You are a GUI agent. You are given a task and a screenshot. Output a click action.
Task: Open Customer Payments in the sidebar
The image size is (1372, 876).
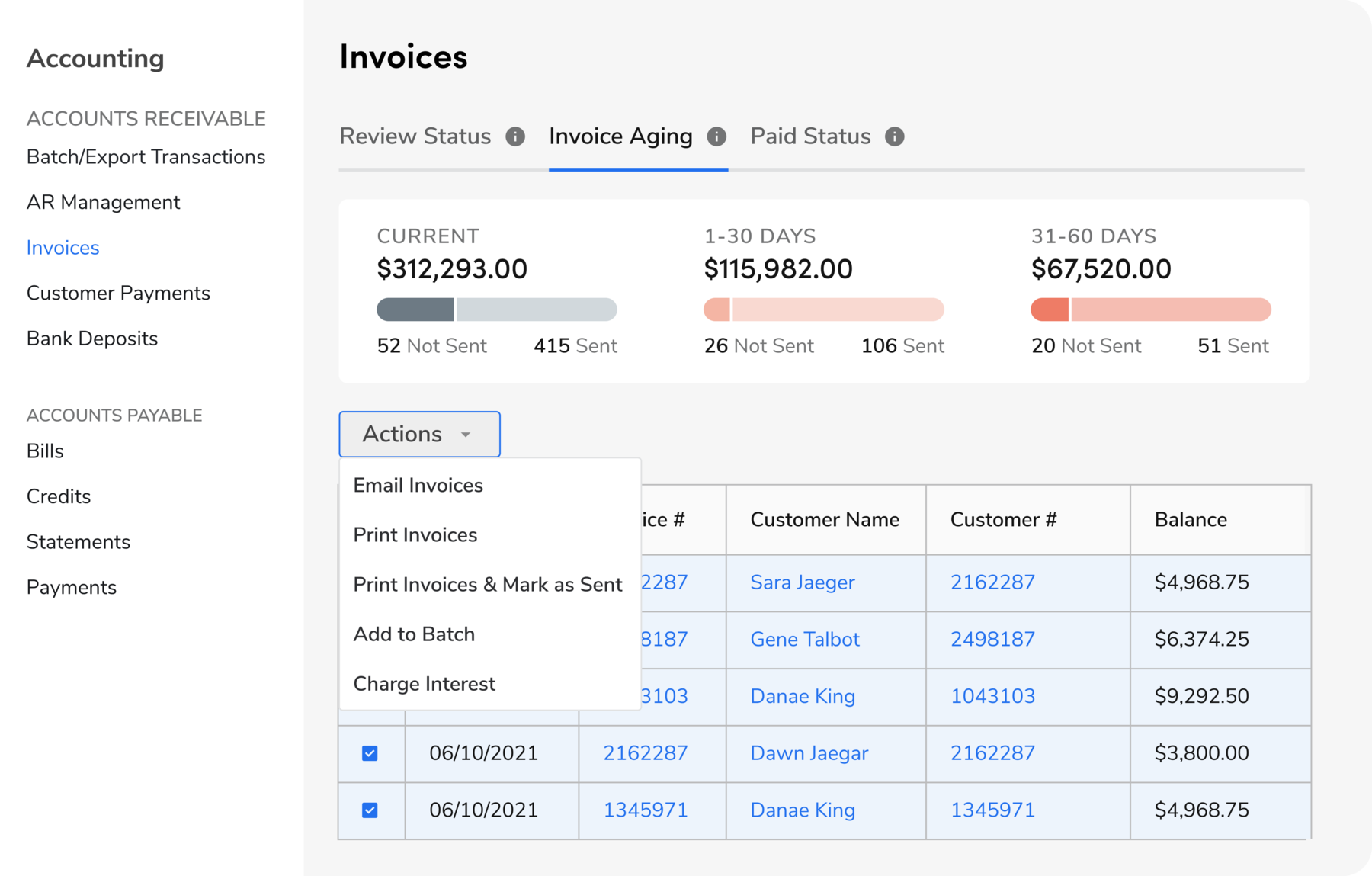118,293
